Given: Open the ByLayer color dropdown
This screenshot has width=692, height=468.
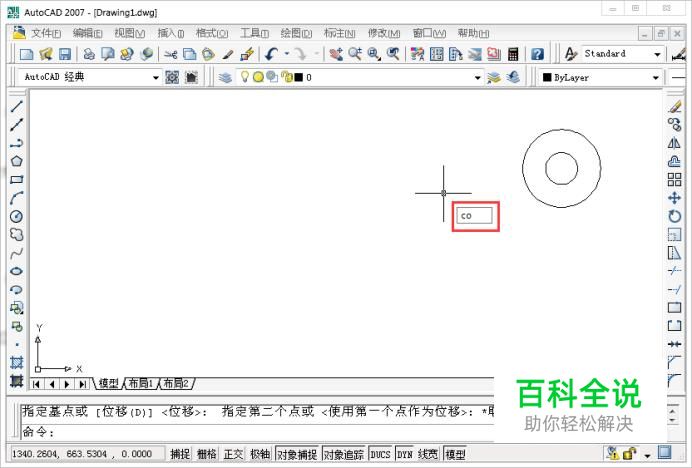Looking at the screenshot, I should 656,78.
